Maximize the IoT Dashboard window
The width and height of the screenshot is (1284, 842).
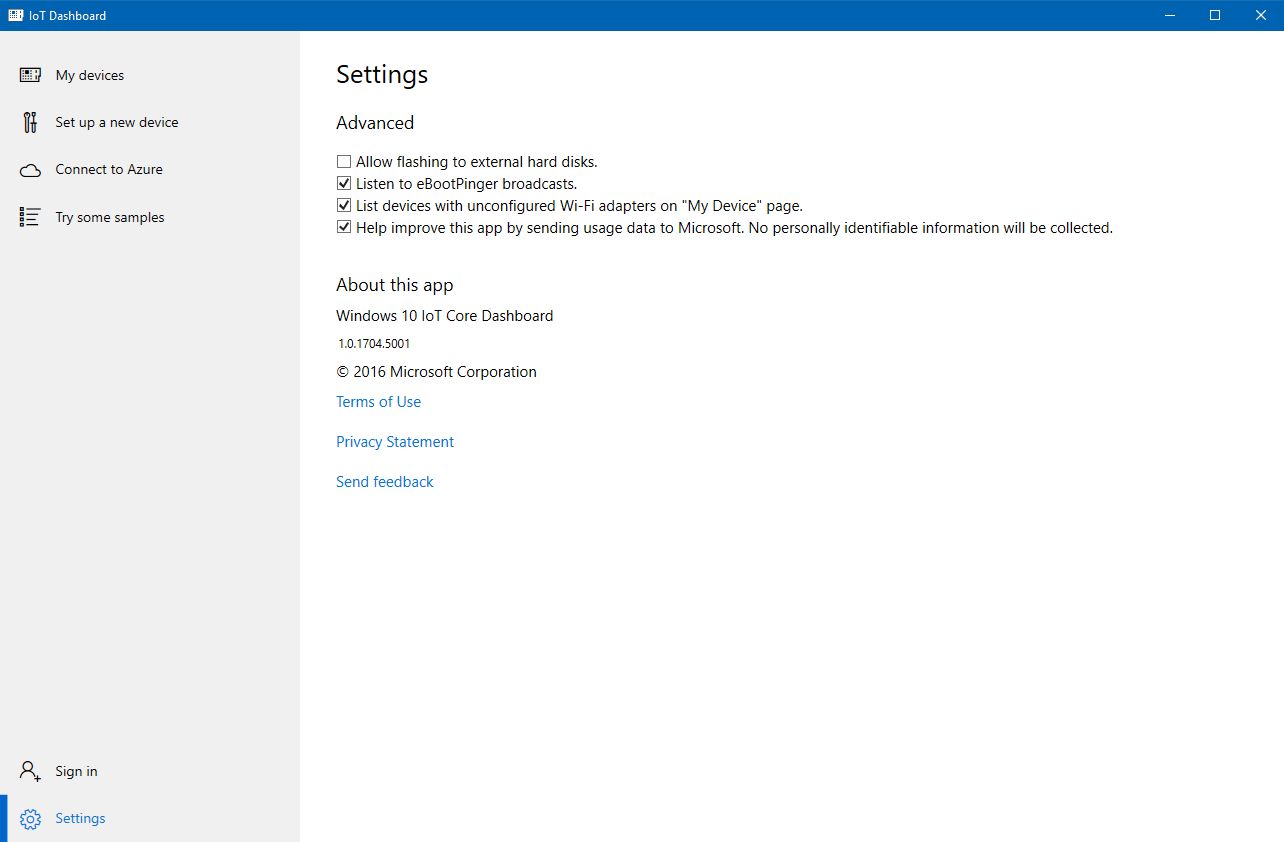(1215, 15)
